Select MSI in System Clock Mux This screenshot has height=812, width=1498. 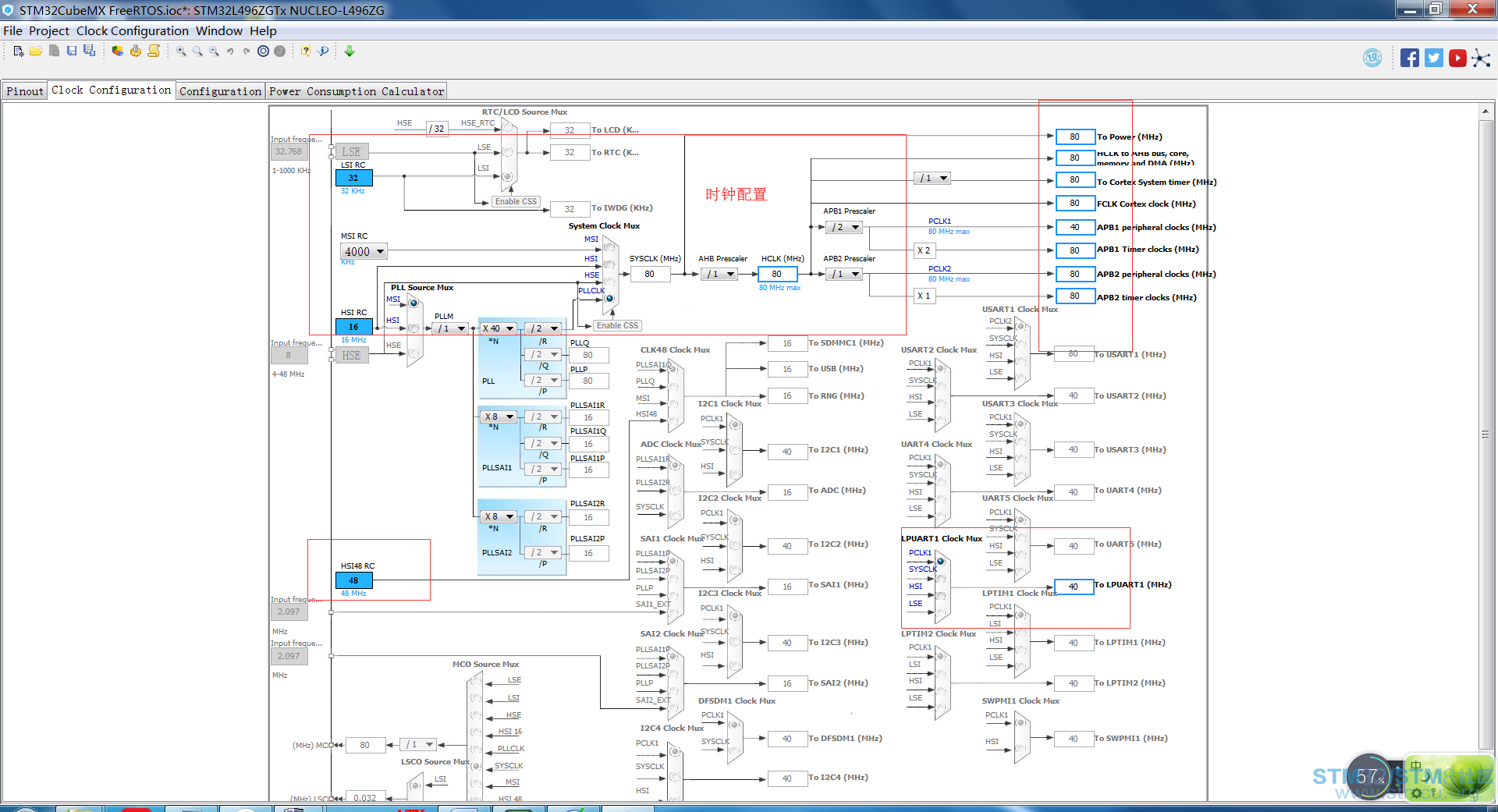[x=609, y=247]
